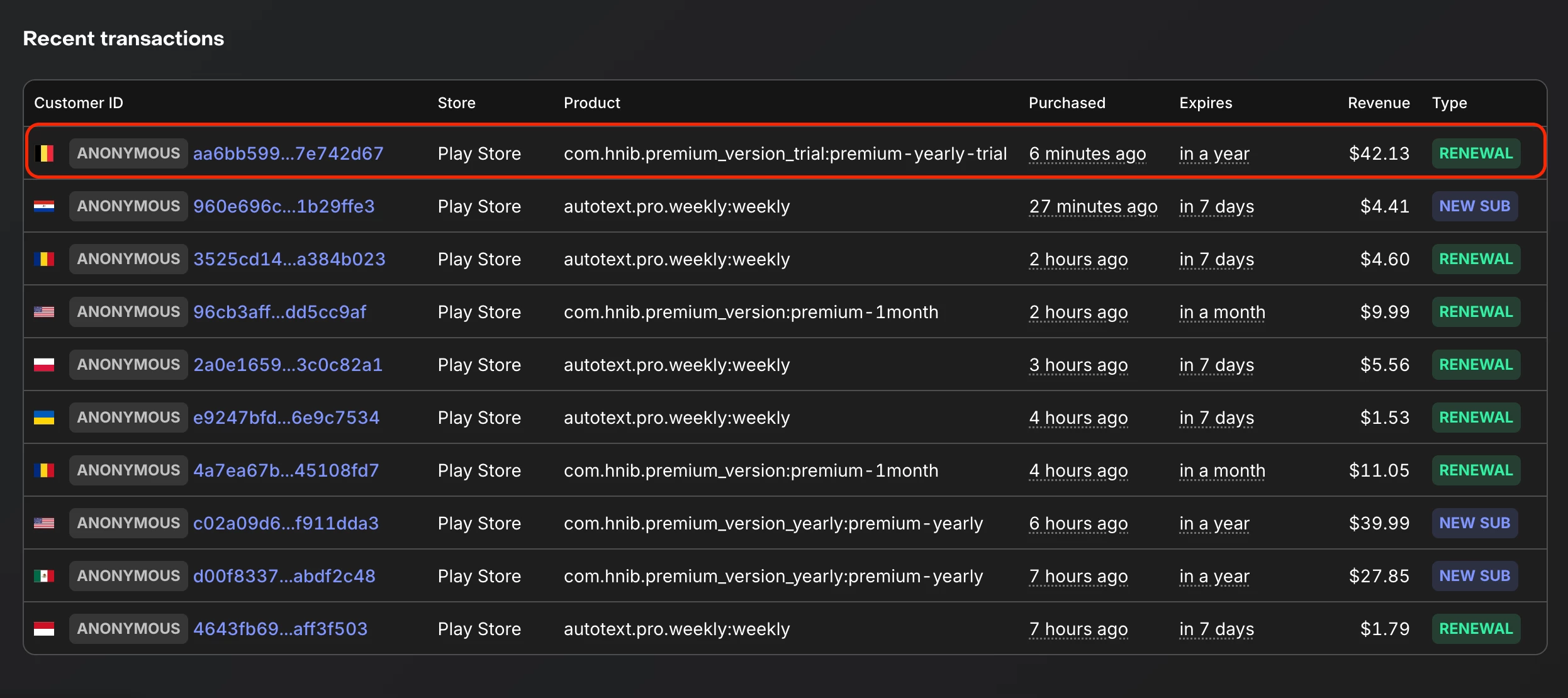Click the ANONYMOUS tag for 96cb3aff...dd5cc9af
Screen dimensions: 1568x698
[128, 312]
